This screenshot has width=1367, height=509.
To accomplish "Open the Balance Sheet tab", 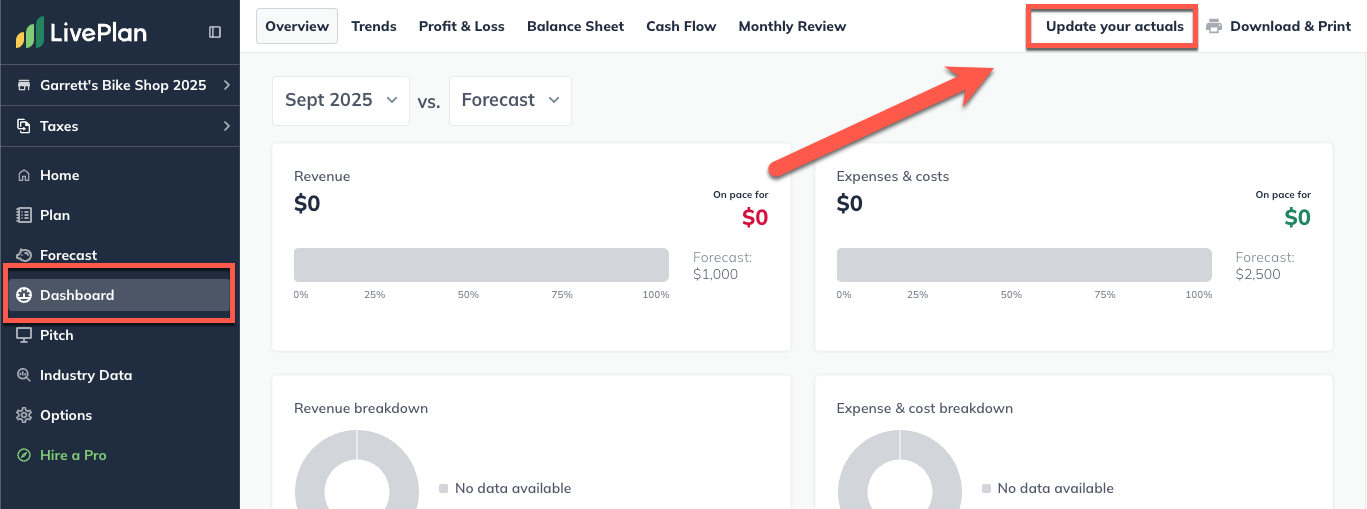I will tap(575, 26).
